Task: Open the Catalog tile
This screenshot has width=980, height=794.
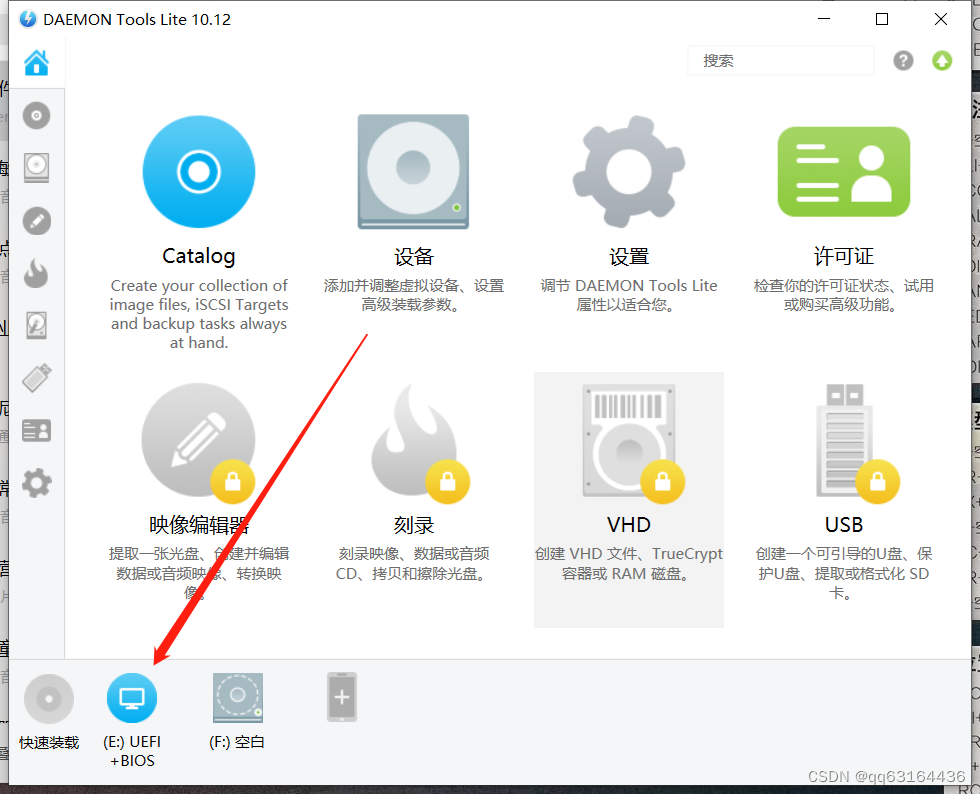Action: pos(199,231)
